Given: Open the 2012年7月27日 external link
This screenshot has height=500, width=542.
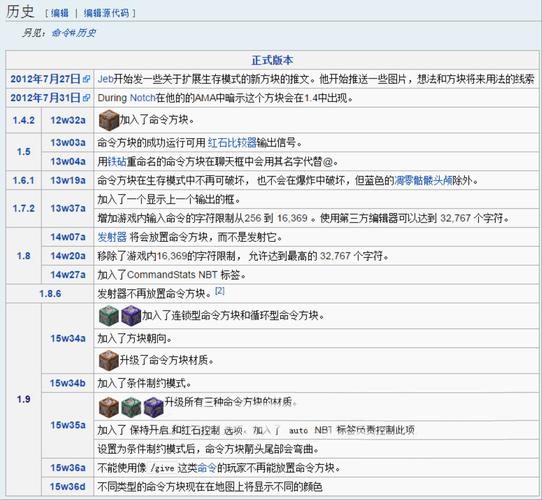Looking at the screenshot, I should pos(45,79).
